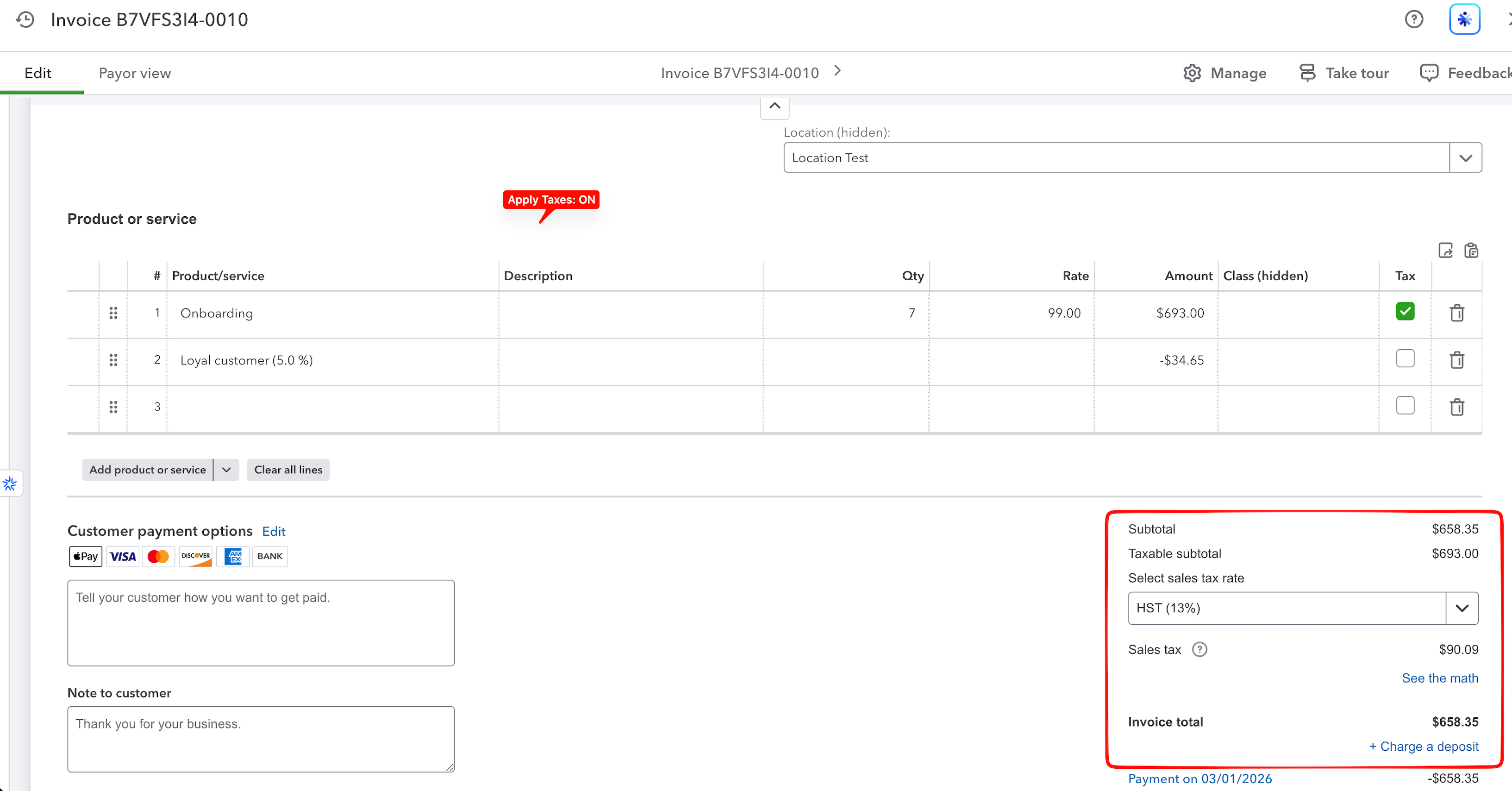Click the Sales tax info question icon
Viewport: 1512px width, 791px height.
tap(1199, 649)
